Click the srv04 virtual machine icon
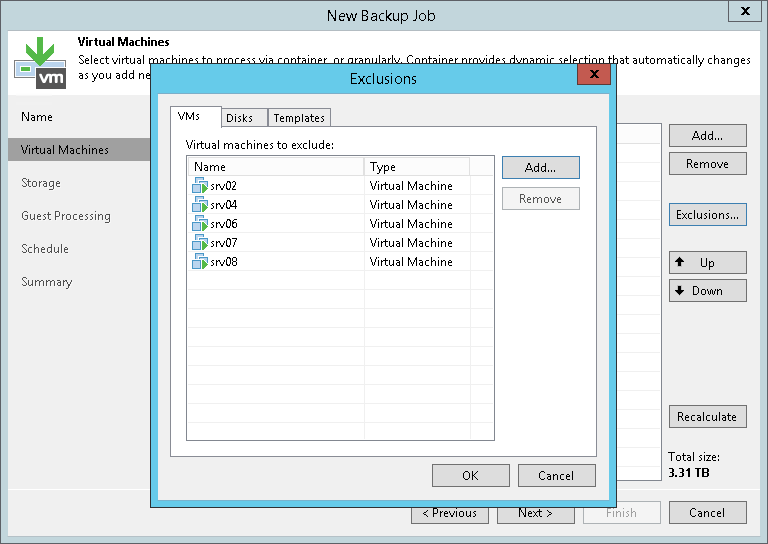Screen dimensions: 768x544 coord(200,205)
